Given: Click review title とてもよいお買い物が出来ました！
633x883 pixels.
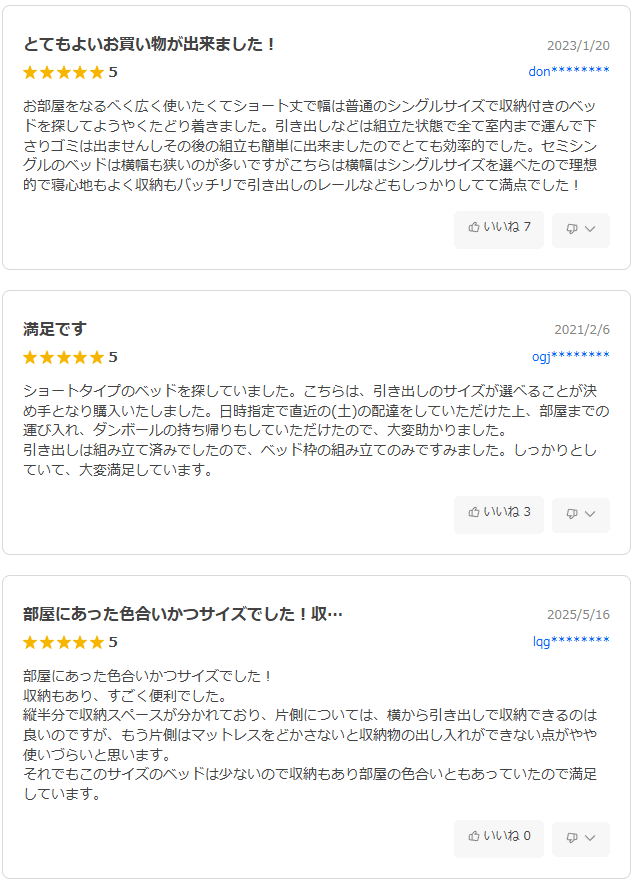Looking at the screenshot, I should coord(150,45).
